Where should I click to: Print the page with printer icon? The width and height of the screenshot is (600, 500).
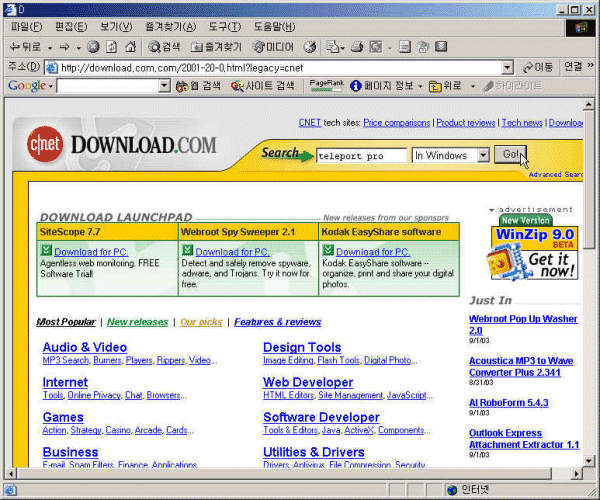[x=357, y=47]
